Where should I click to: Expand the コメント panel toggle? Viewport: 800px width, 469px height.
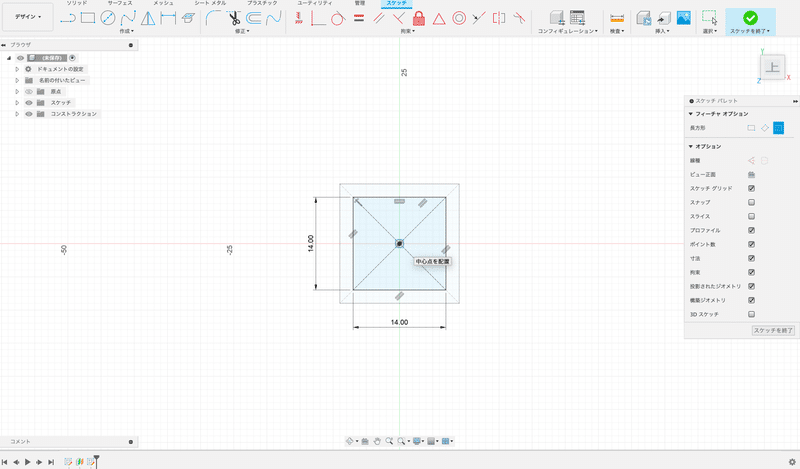tap(131, 442)
